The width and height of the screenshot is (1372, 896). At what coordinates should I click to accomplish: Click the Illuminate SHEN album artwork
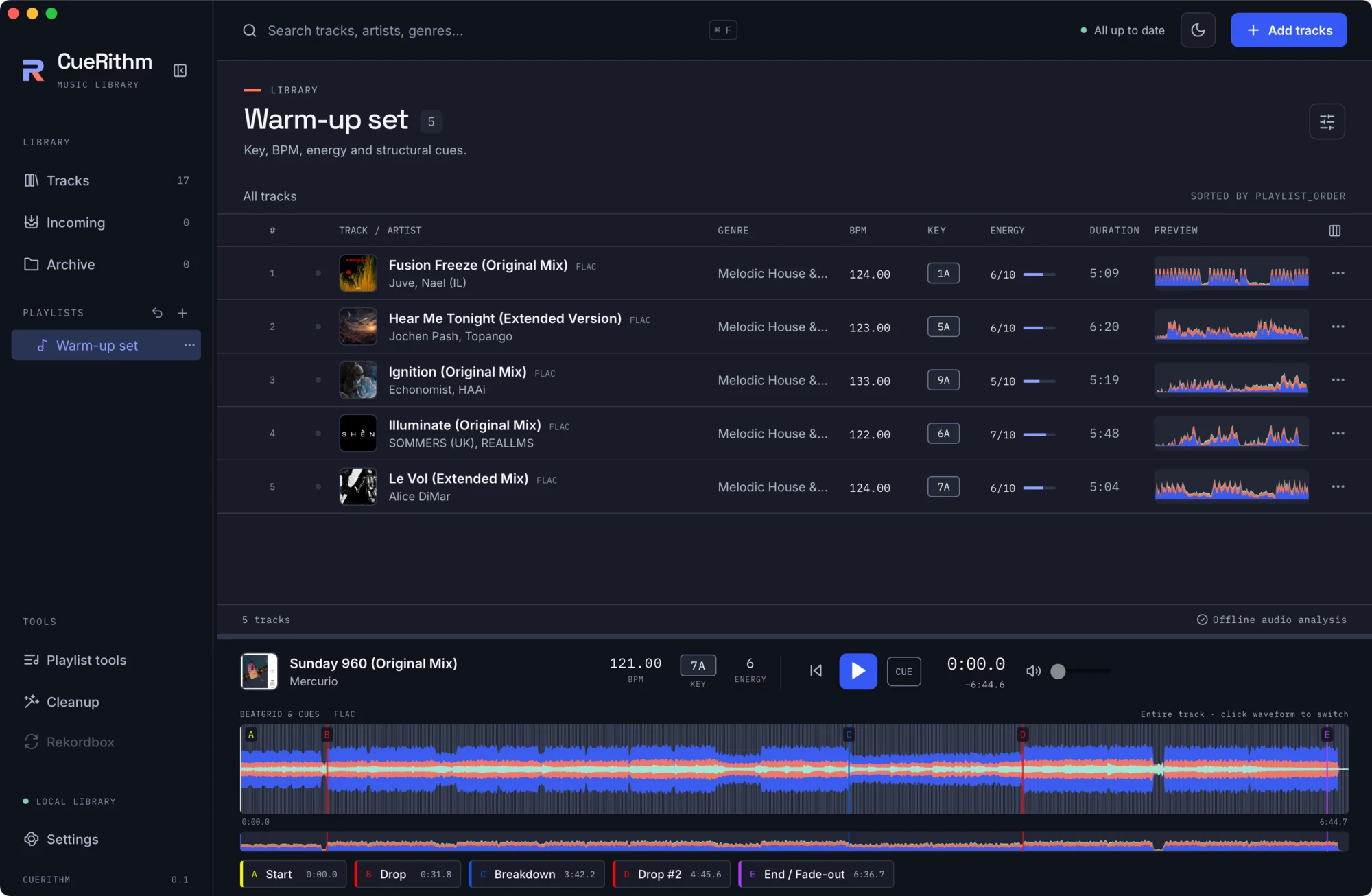tap(358, 434)
